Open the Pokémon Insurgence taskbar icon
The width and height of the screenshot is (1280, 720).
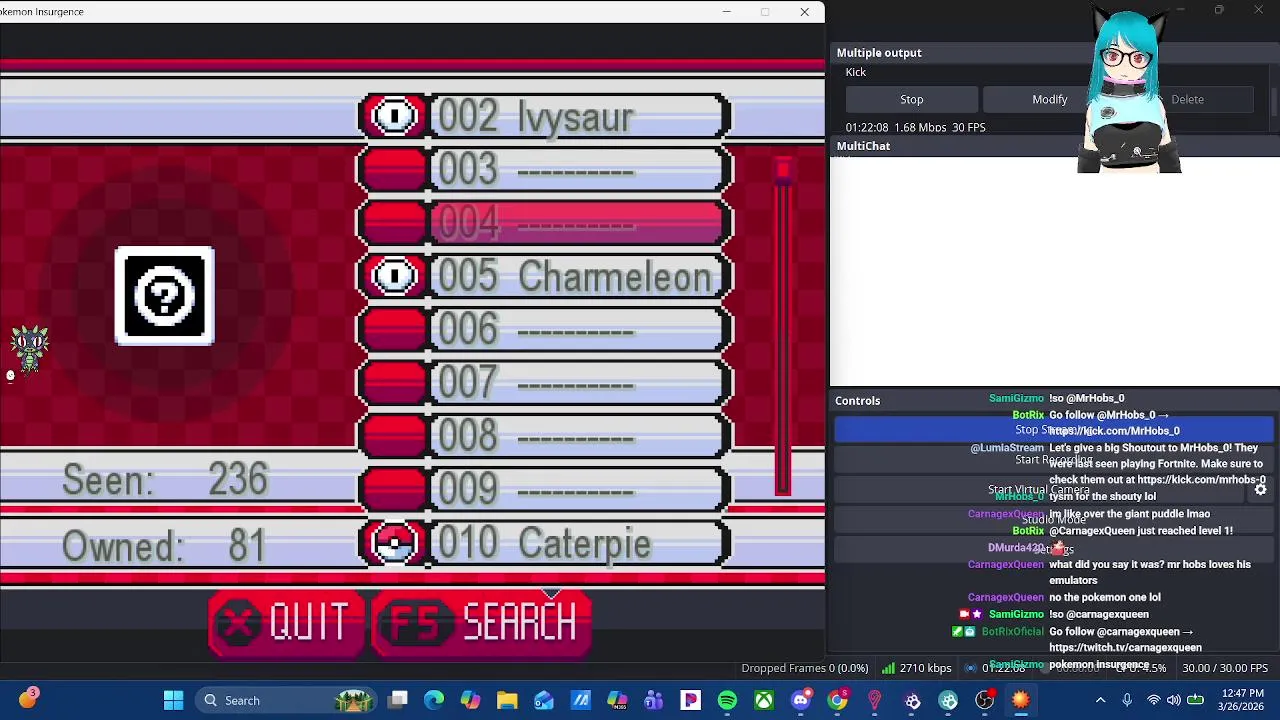(x=1021, y=700)
